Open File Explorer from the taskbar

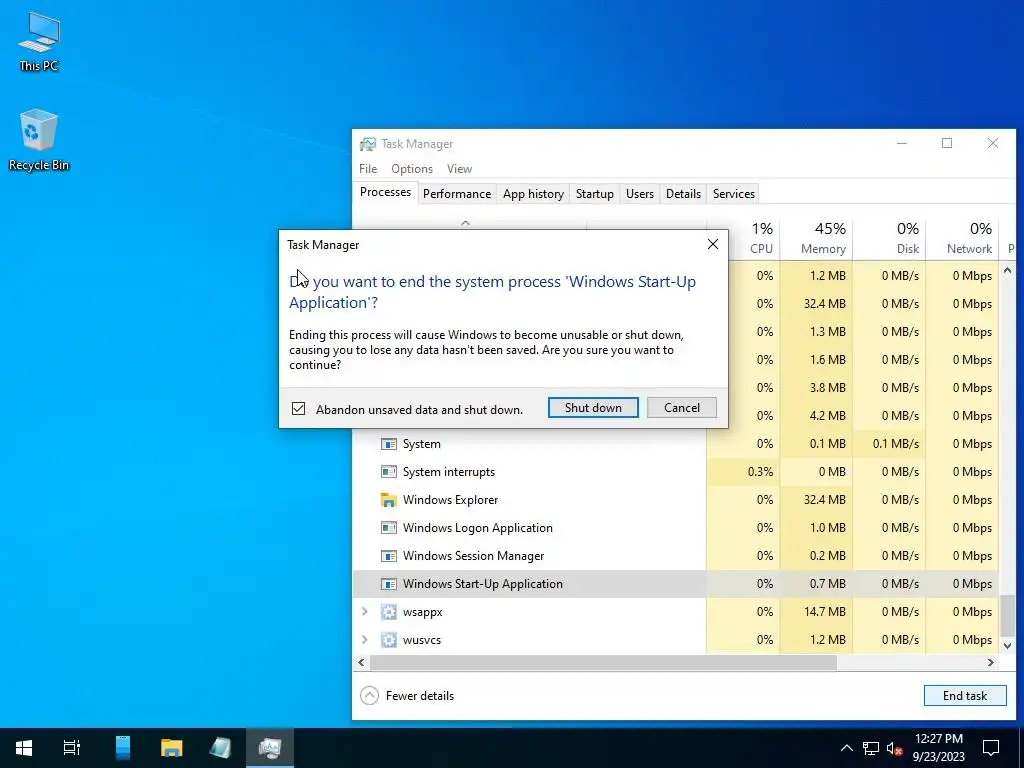171,747
